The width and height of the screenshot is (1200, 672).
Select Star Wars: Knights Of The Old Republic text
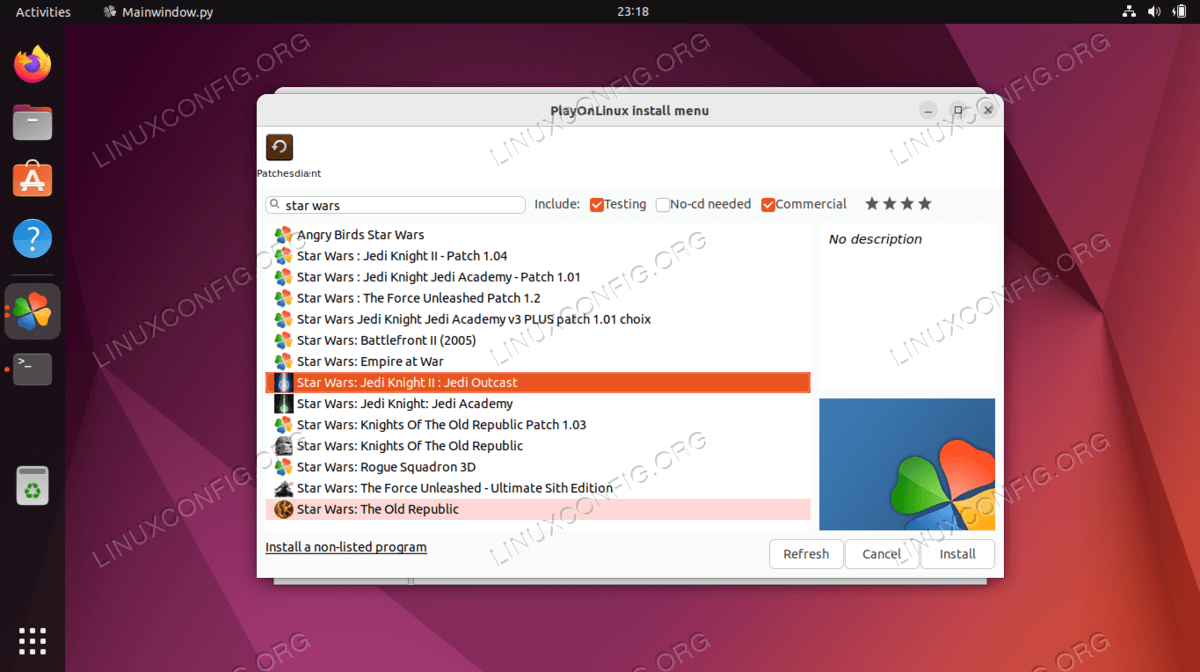[410, 446]
